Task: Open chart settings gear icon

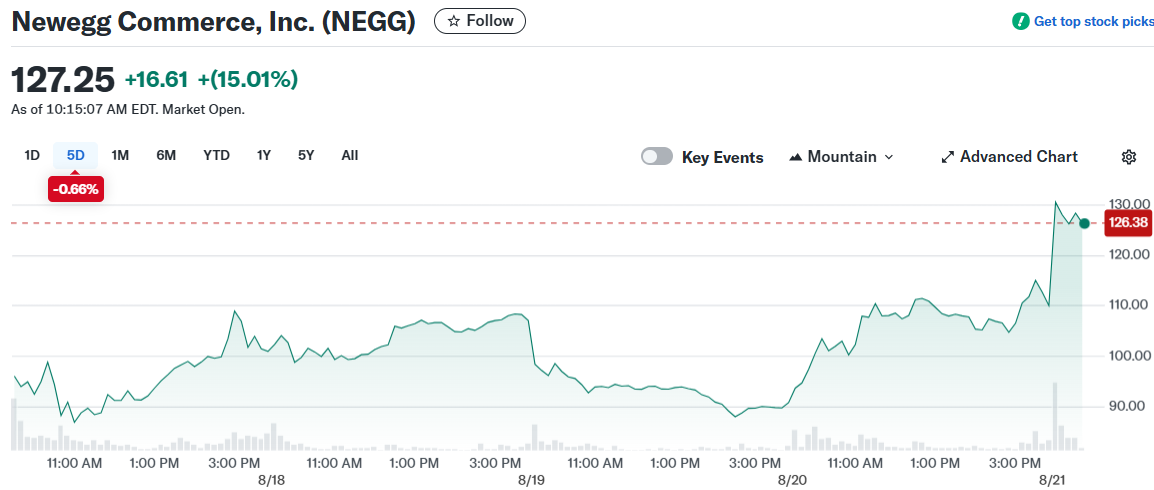Action: 1129,157
